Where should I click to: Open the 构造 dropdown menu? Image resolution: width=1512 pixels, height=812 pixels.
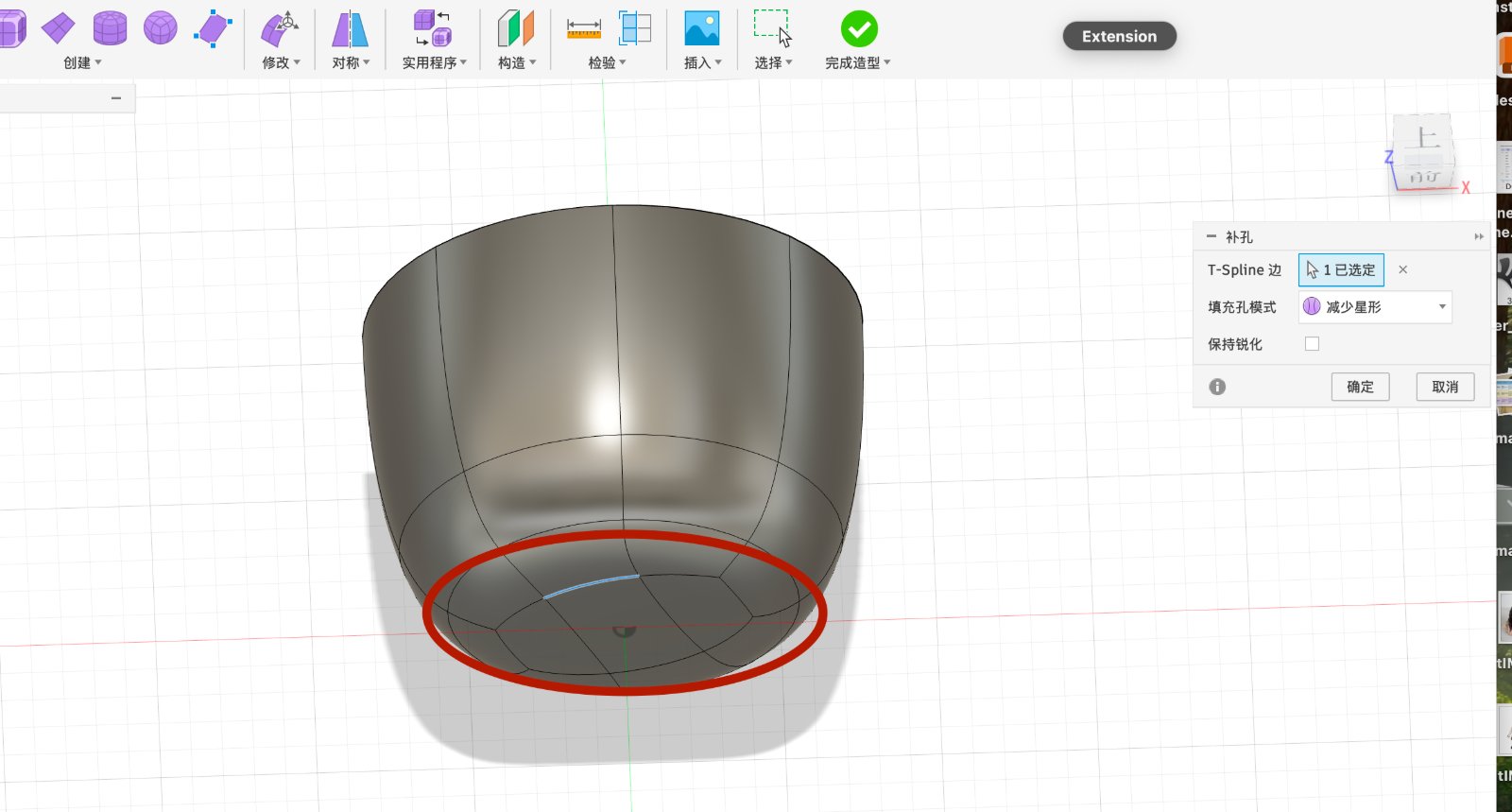coord(517,62)
